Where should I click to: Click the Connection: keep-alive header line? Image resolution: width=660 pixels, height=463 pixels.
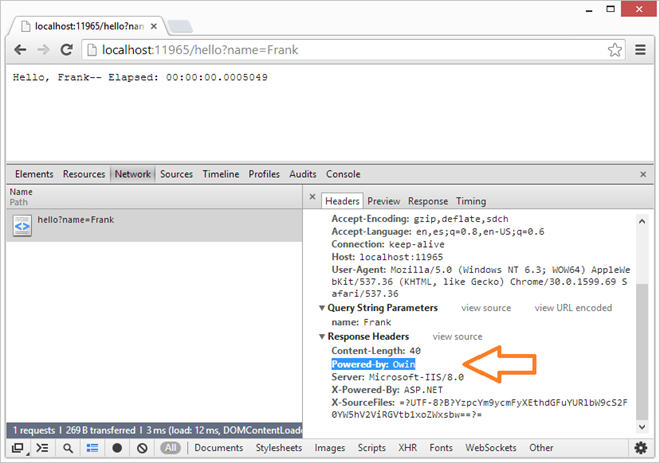[388, 244]
